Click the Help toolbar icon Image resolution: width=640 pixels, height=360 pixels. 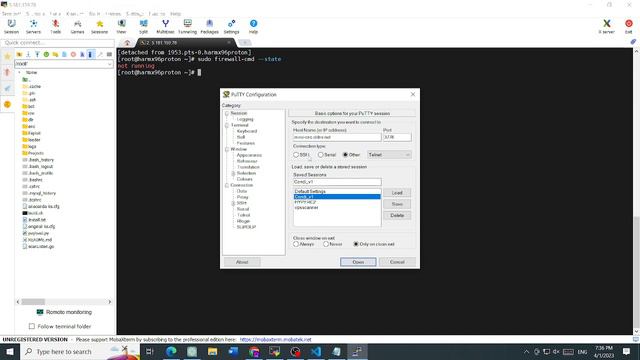(x=253, y=27)
